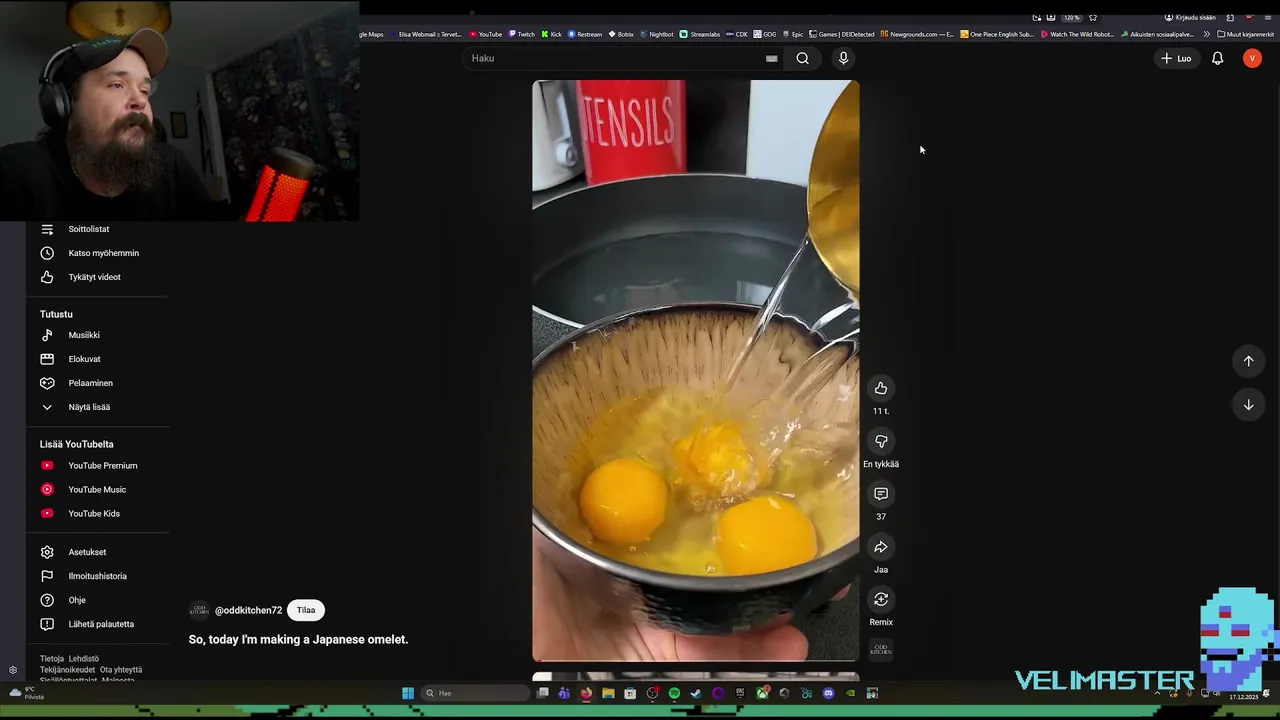
Task: Open taskbar weather widget
Action: tap(27, 693)
